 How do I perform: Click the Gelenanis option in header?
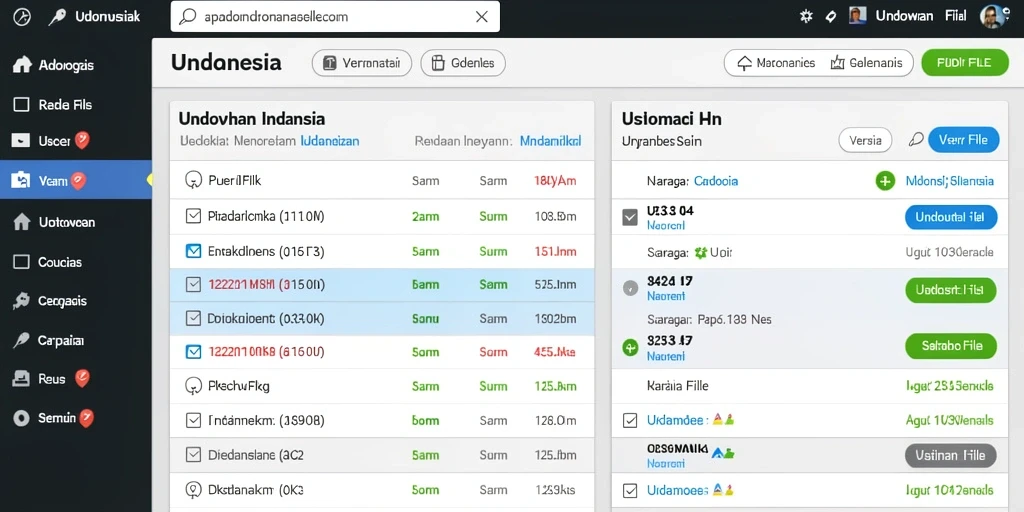866,63
